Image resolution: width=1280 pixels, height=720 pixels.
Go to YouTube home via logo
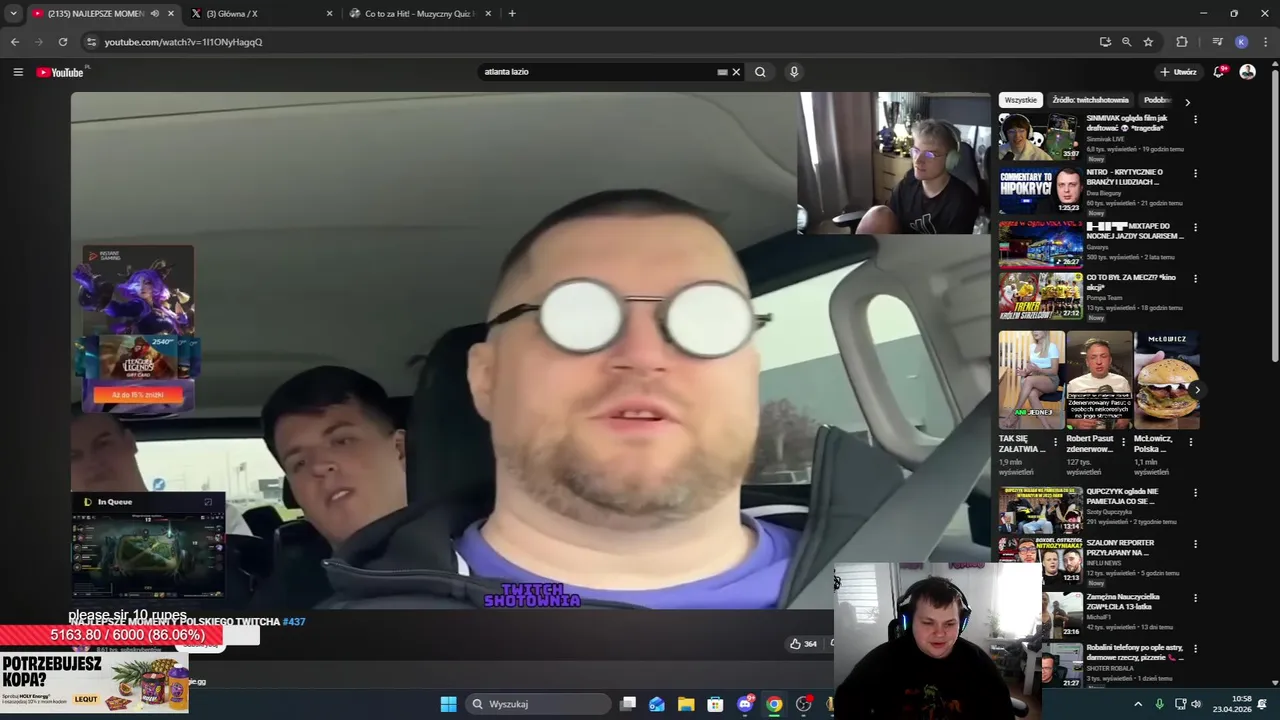(x=62, y=72)
